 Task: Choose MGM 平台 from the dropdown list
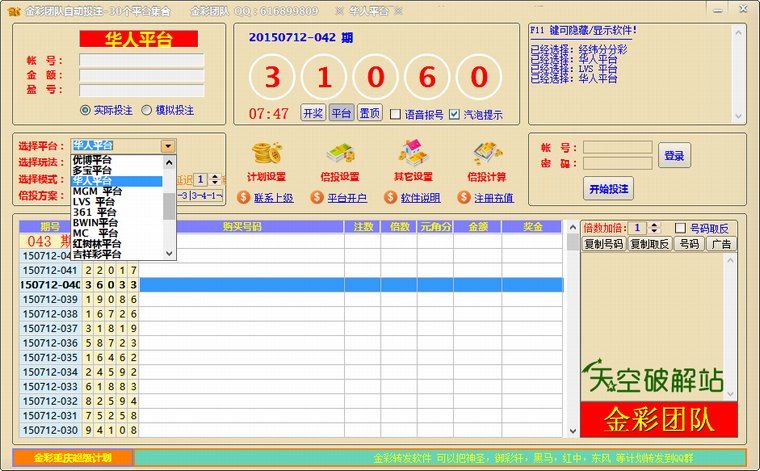[97, 191]
